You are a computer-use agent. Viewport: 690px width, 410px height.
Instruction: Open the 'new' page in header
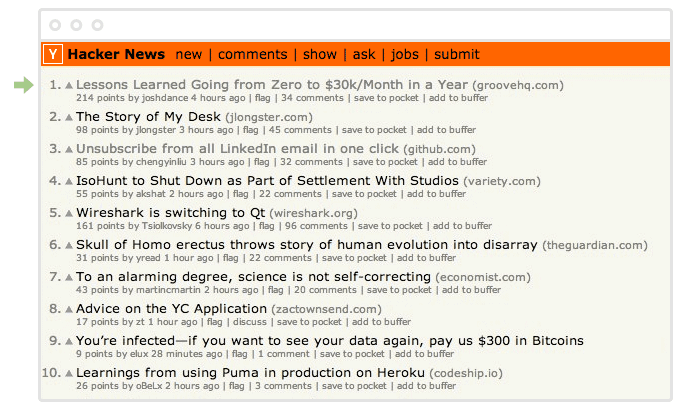tap(188, 54)
